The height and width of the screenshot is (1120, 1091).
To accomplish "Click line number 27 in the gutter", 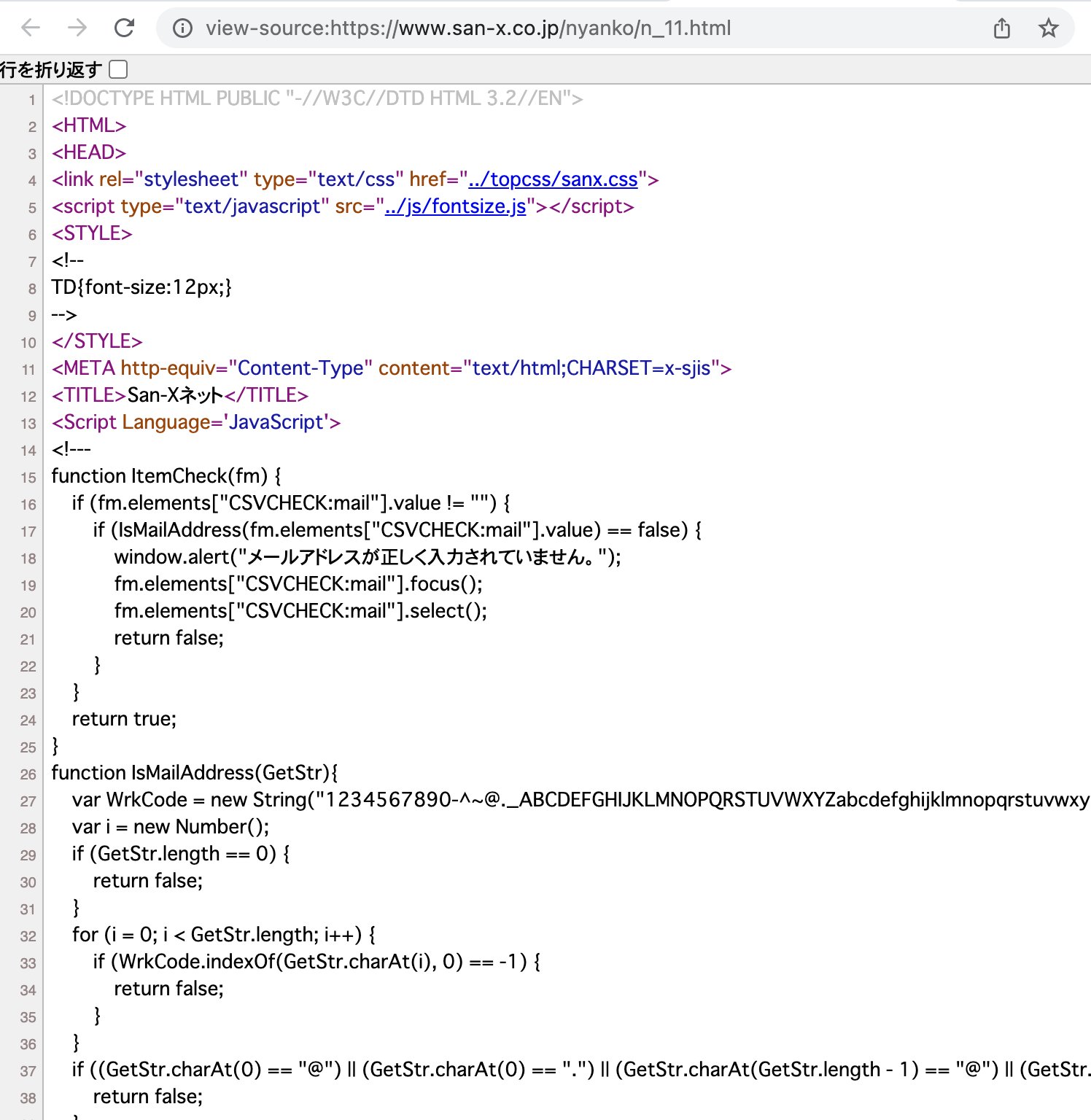I will pyautogui.click(x=28, y=801).
